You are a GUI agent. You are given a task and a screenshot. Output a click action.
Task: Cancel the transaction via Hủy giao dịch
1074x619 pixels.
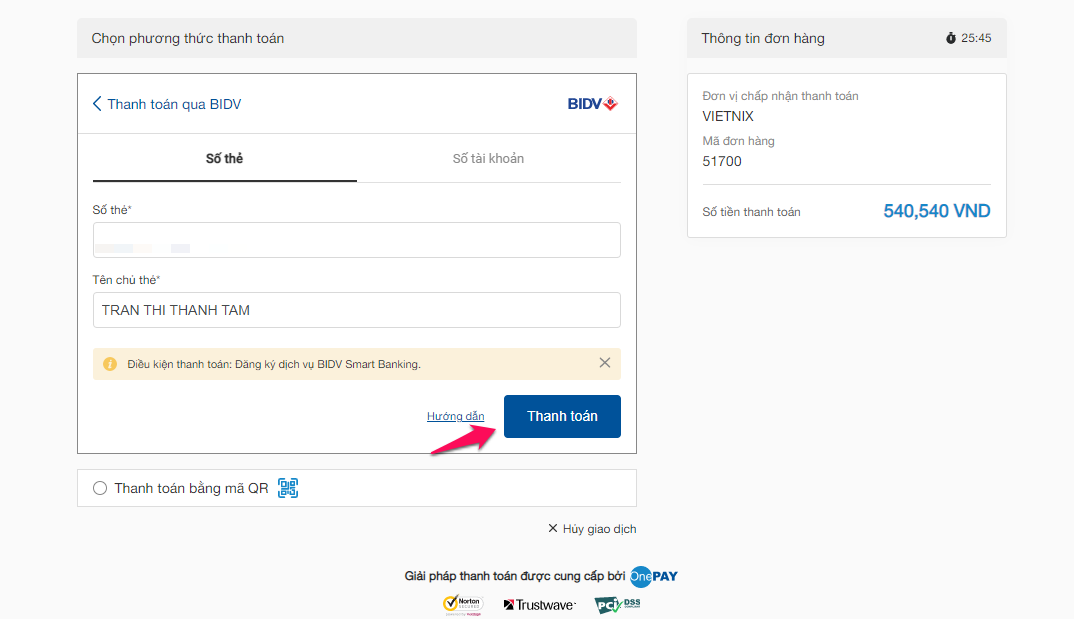pos(592,529)
